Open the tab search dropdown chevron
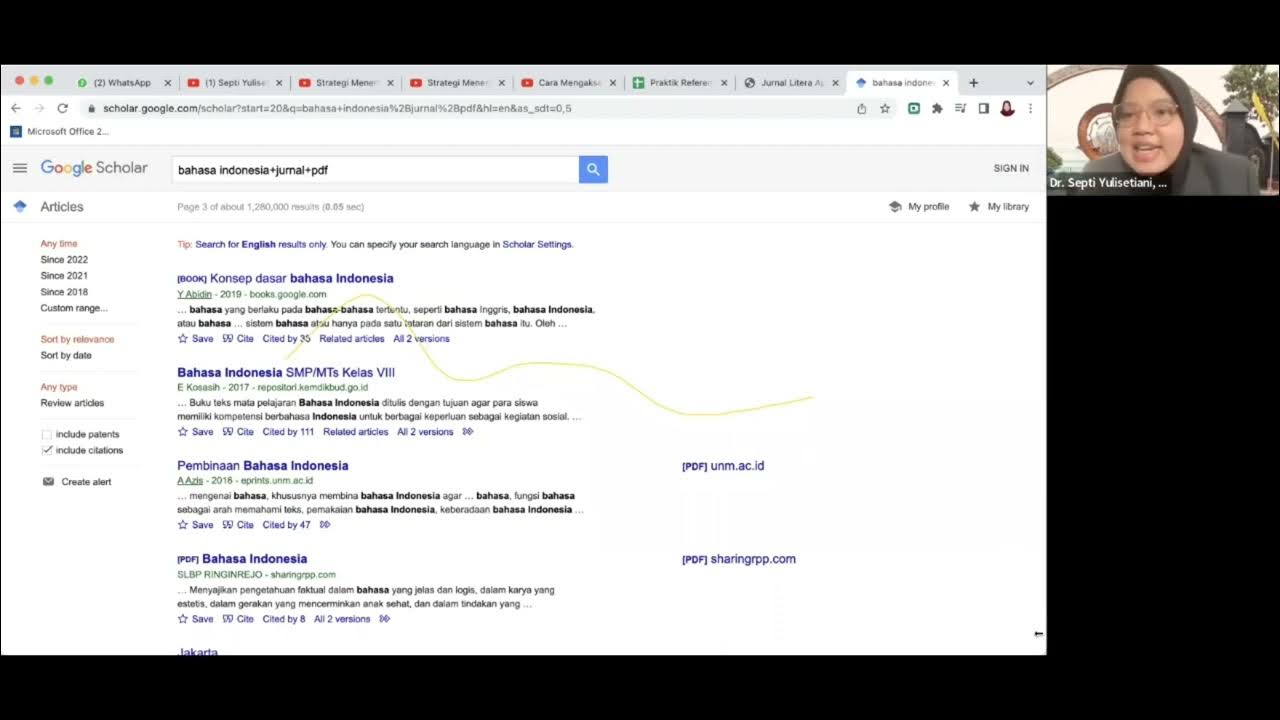Viewport: 1280px width, 720px height. (x=1030, y=83)
